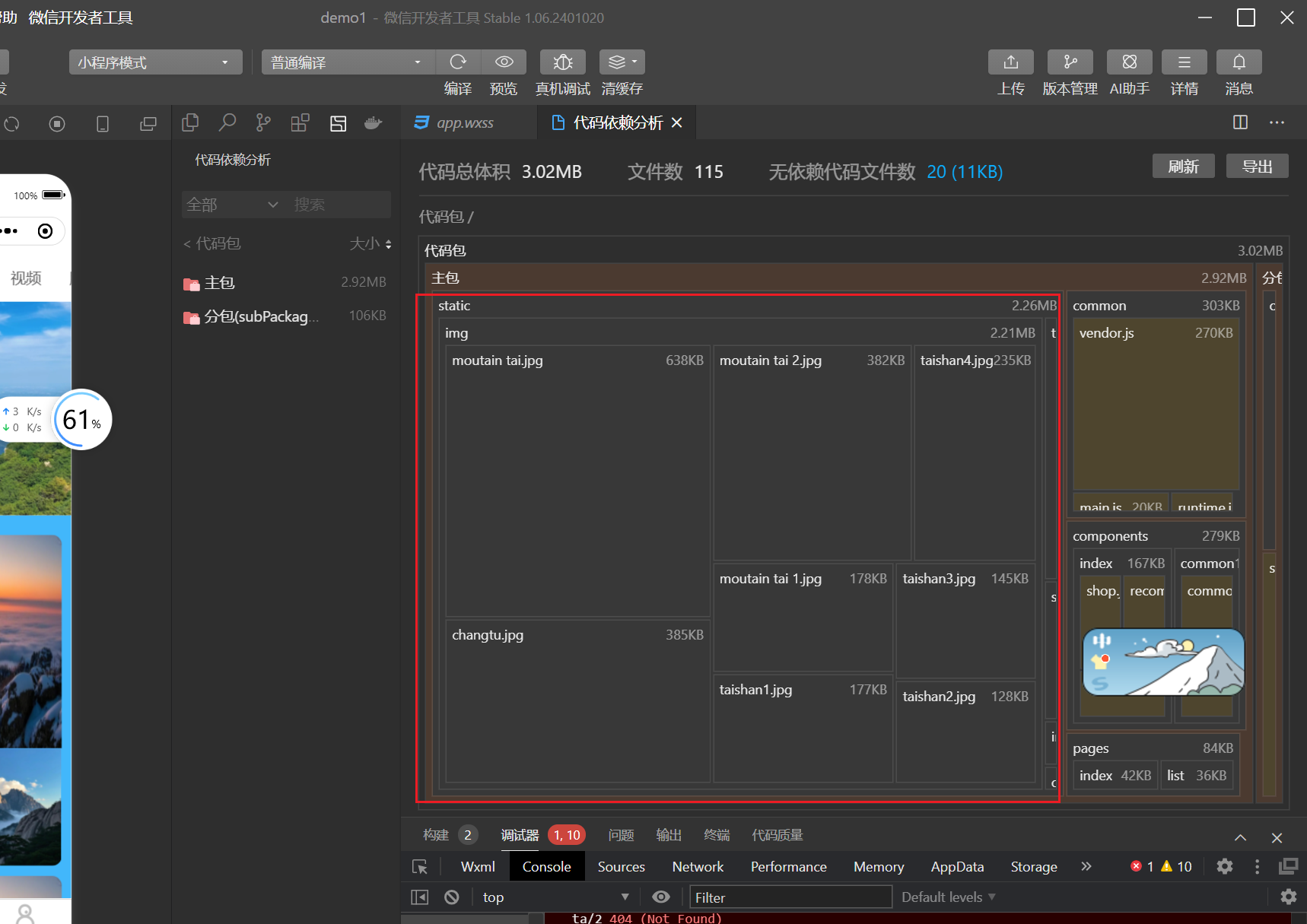Select changtu.jpg treemap block
The image size is (1307, 924).
[x=577, y=701]
